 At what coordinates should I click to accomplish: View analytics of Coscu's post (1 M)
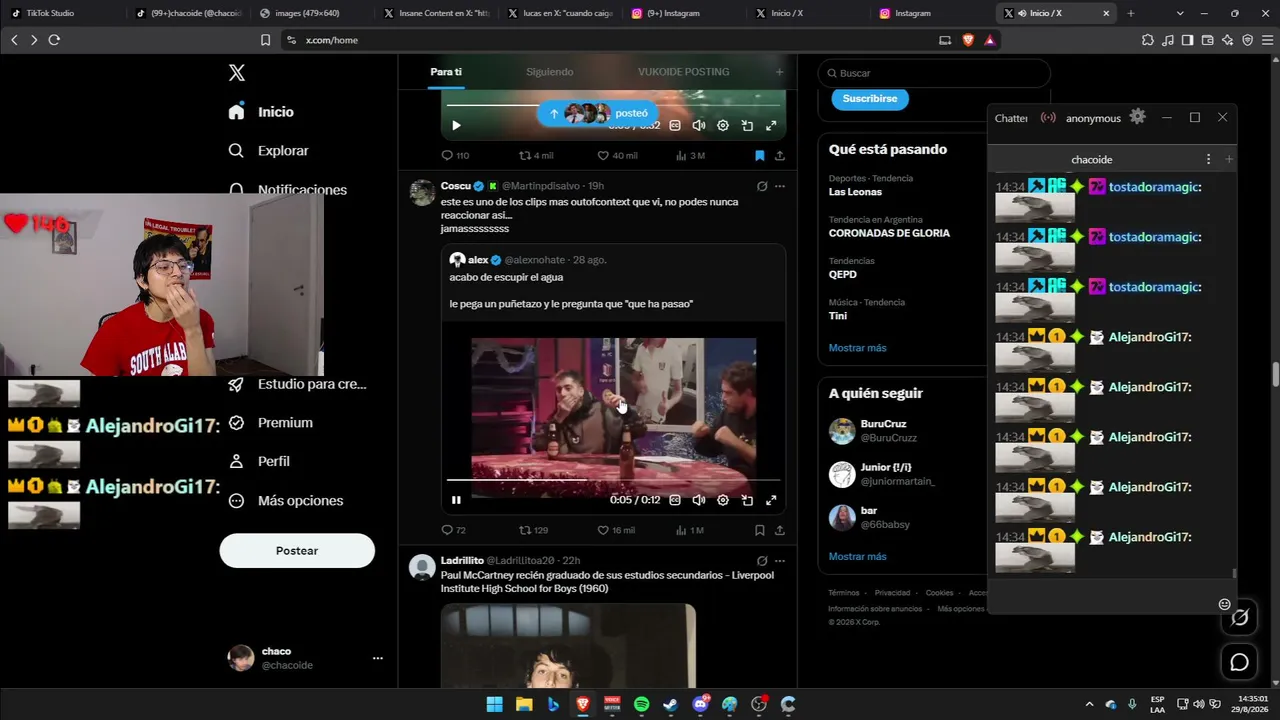coord(690,530)
